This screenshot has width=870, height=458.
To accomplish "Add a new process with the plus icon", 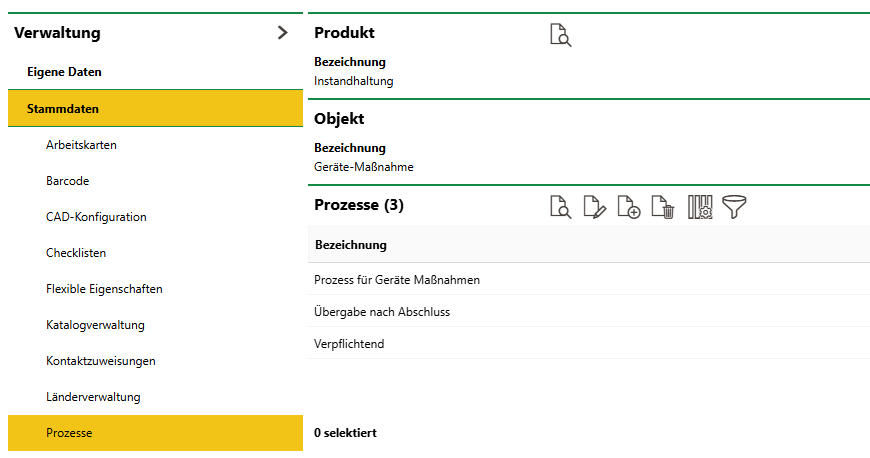I will [628, 208].
